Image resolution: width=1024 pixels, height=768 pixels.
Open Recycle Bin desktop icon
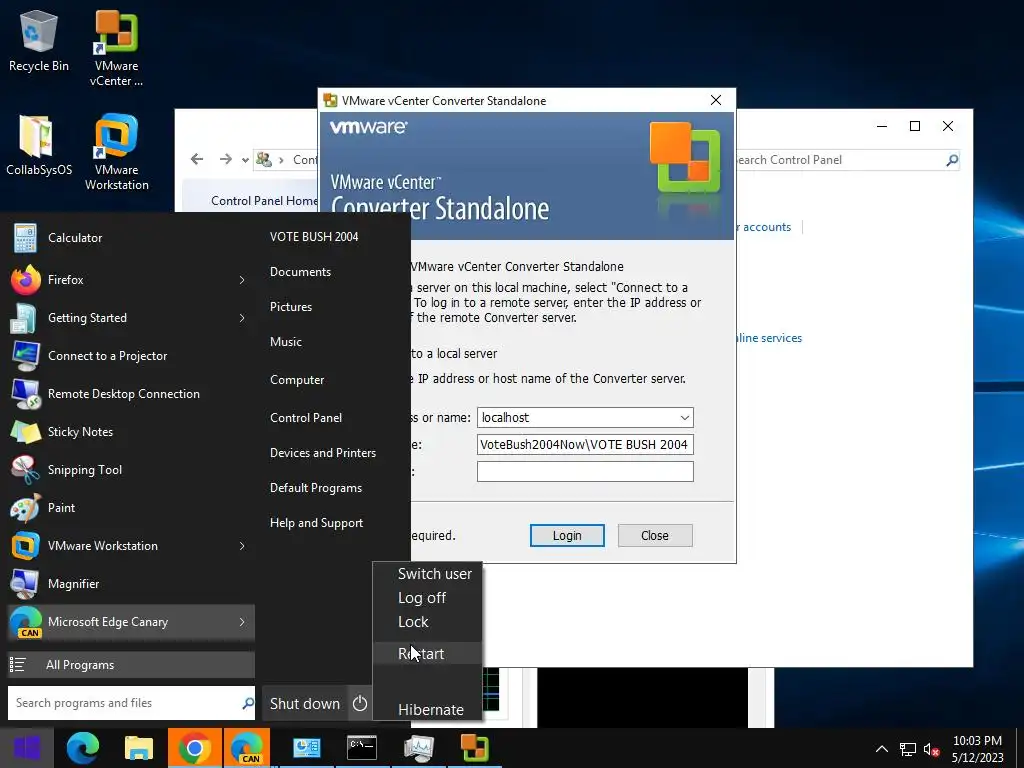coord(39,41)
